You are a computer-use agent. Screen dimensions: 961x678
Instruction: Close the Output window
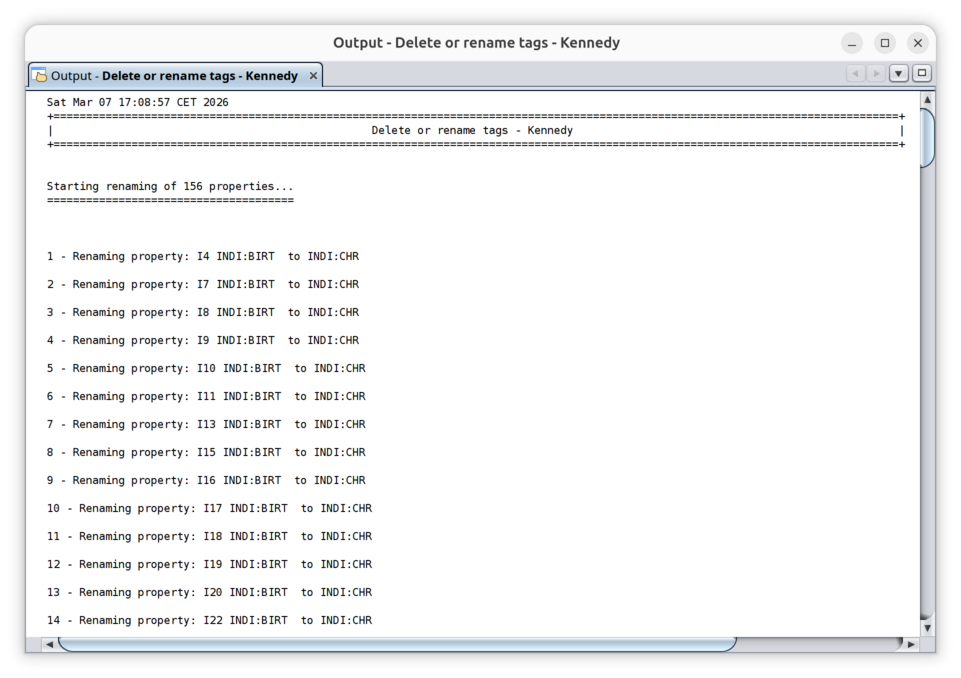[x=918, y=43]
